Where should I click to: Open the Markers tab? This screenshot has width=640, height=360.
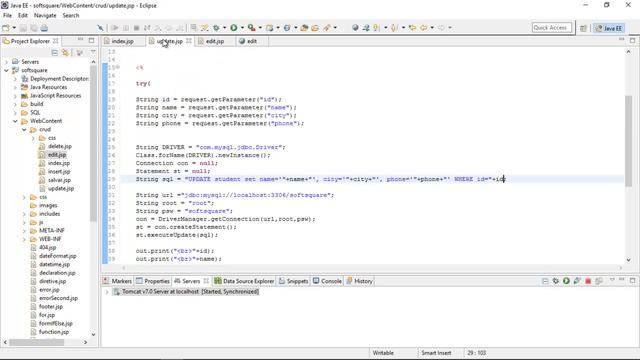118,281
